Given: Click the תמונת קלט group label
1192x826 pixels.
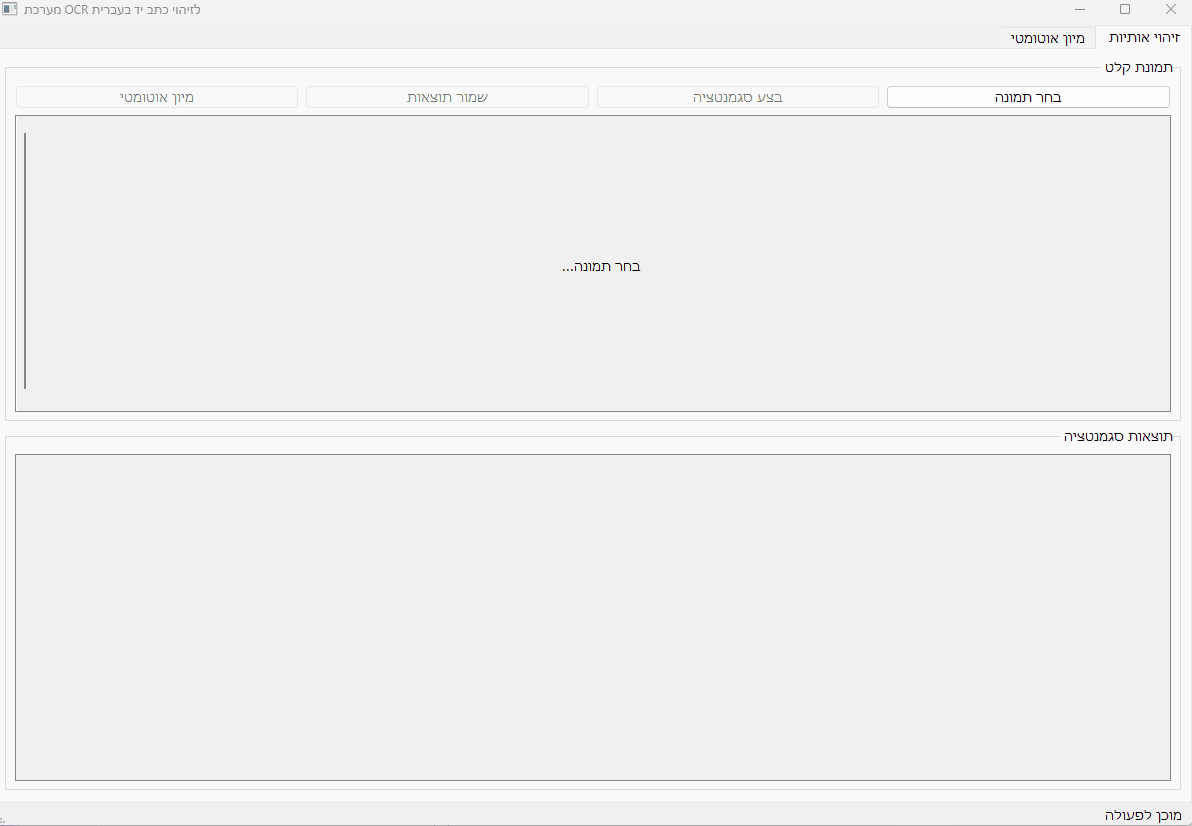Looking at the screenshot, I should tap(1138, 68).
